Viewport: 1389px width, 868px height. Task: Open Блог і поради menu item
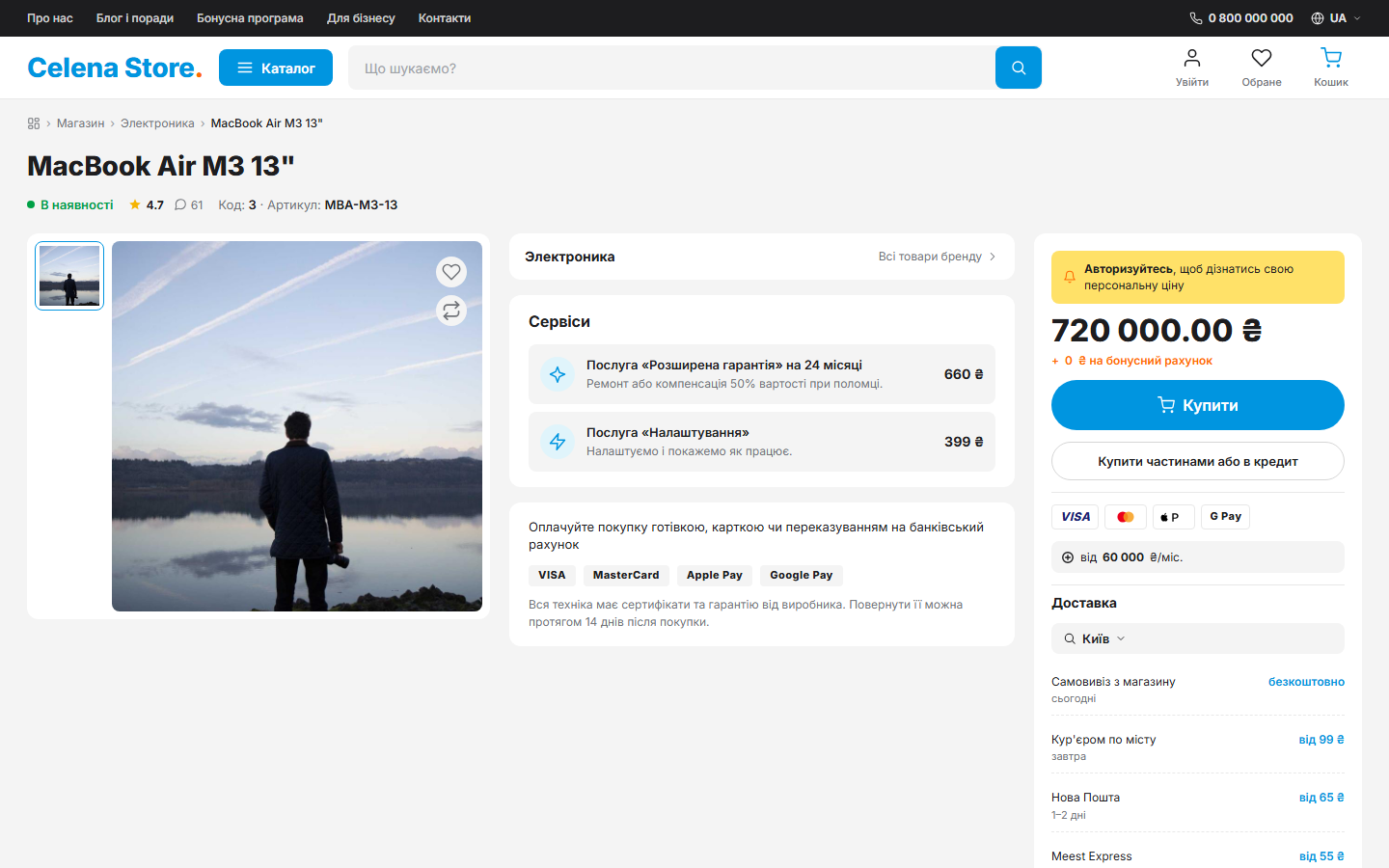[x=135, y=18]
